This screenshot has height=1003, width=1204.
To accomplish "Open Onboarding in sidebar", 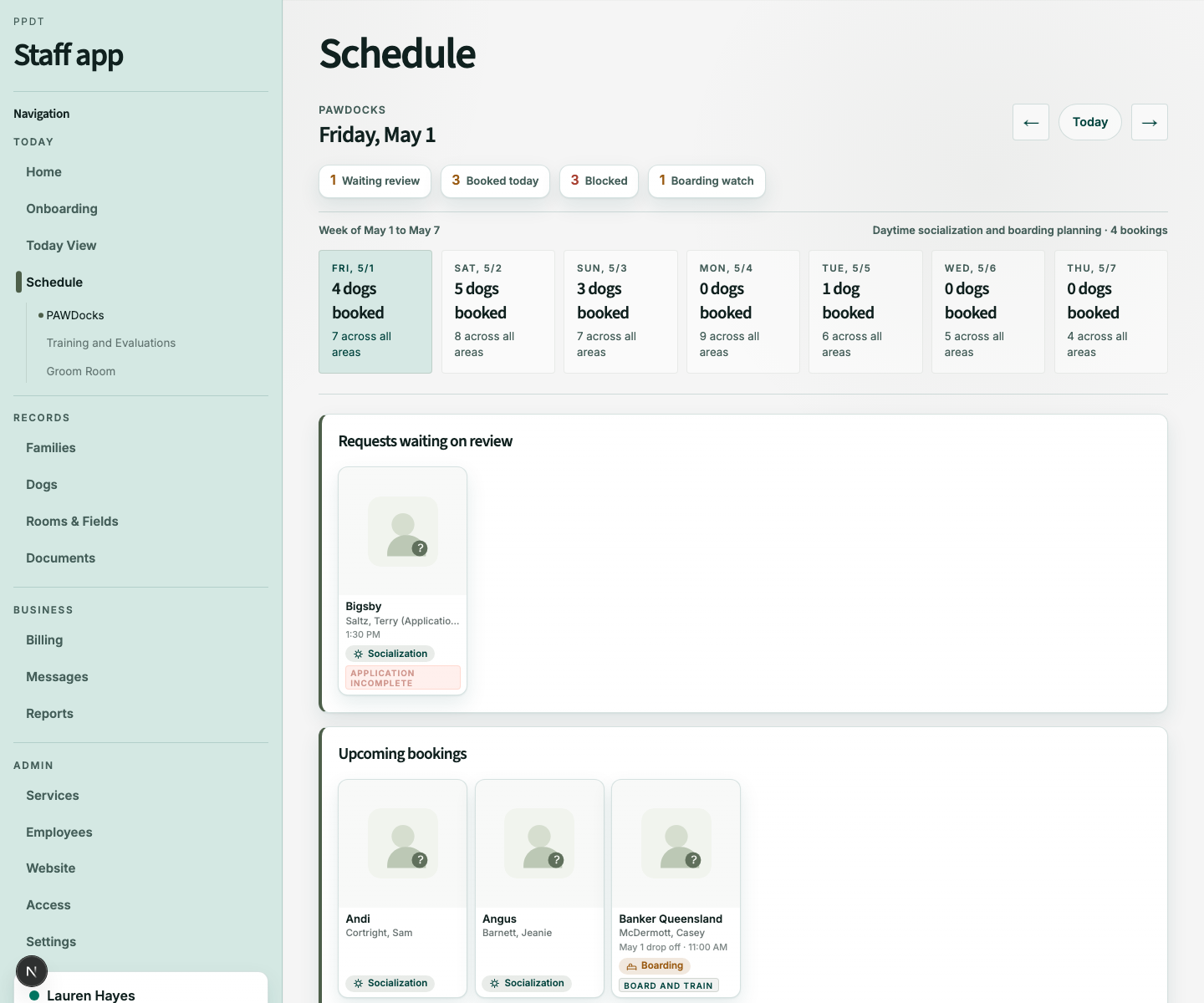I will (62, 209).
